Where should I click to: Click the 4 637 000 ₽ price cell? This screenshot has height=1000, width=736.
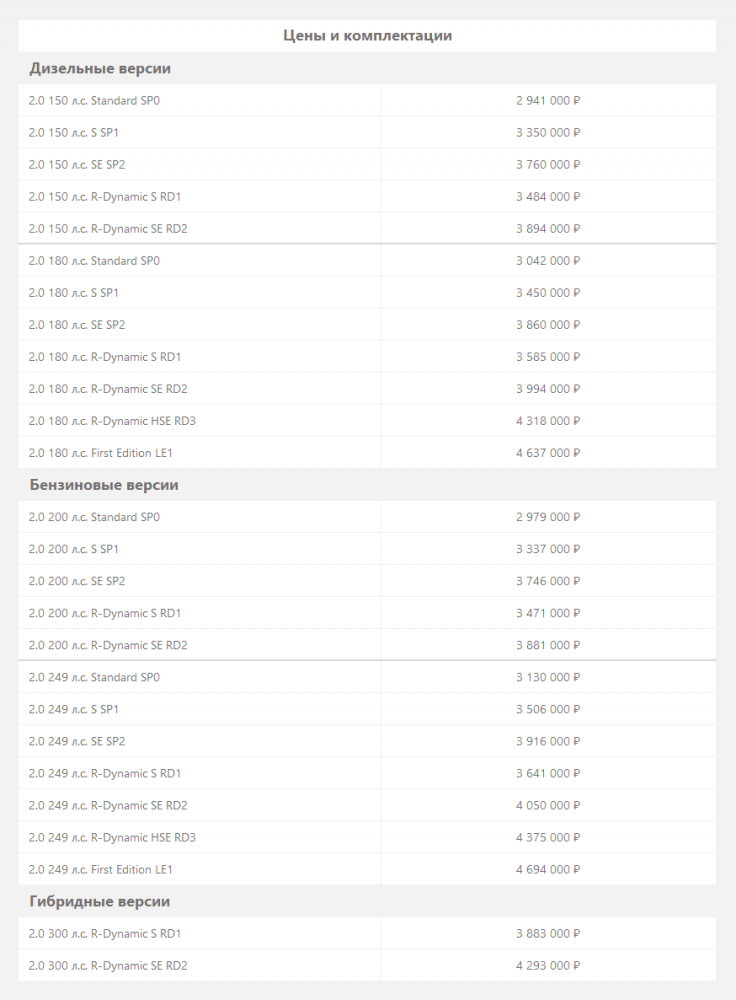pyautogui.click(x=548, y=453)
